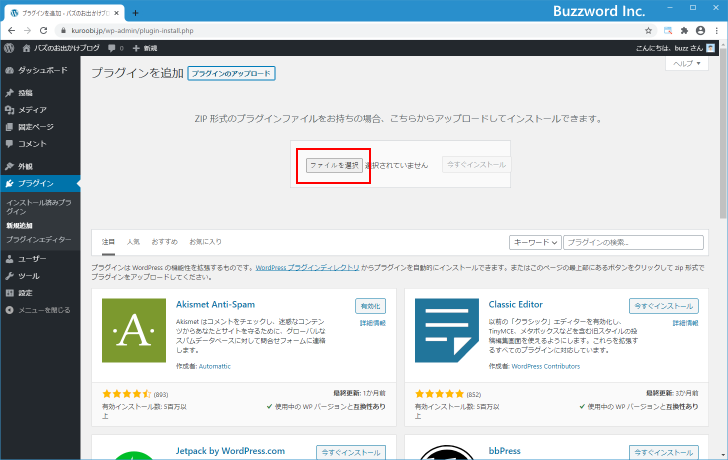Viewport: 728px width, 460px height.
Task: Close the プラグインを追加 browser tab
Action: (x=117, y=13)
